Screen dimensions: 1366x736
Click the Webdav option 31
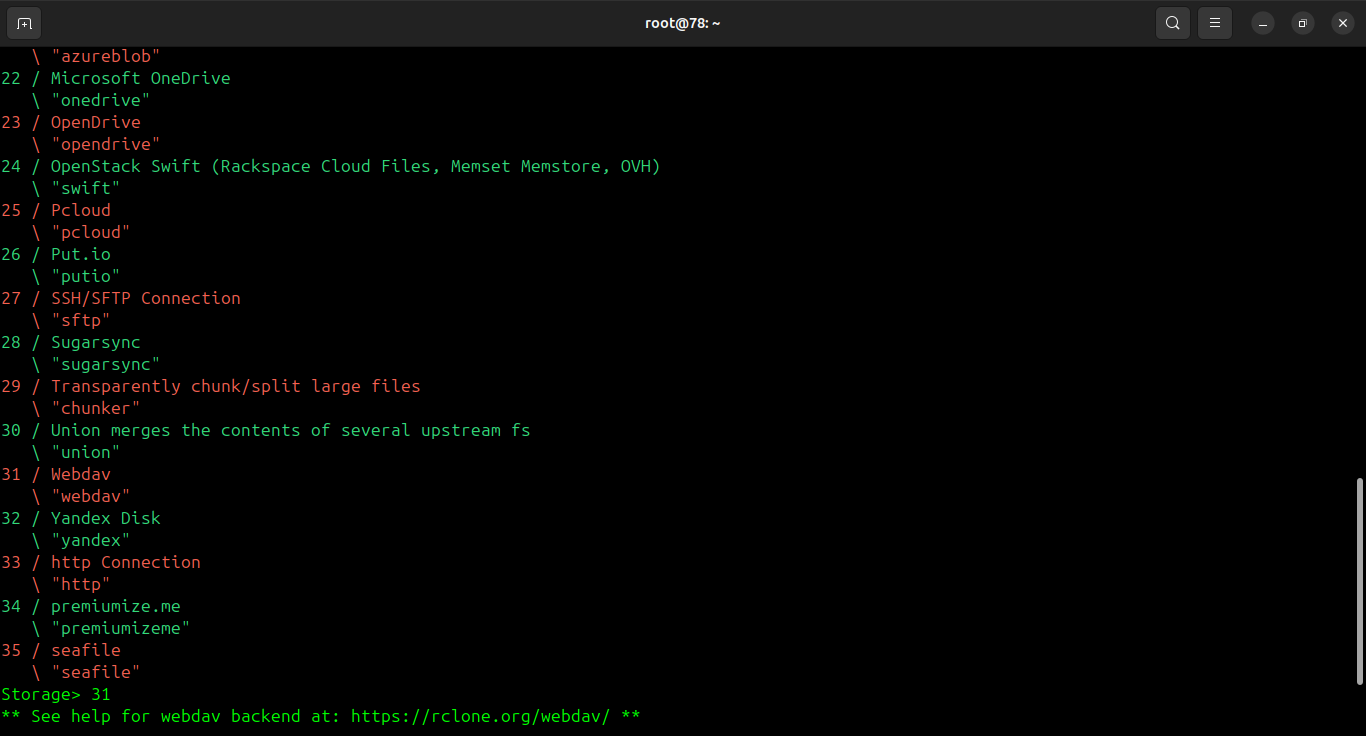(56, 474)
